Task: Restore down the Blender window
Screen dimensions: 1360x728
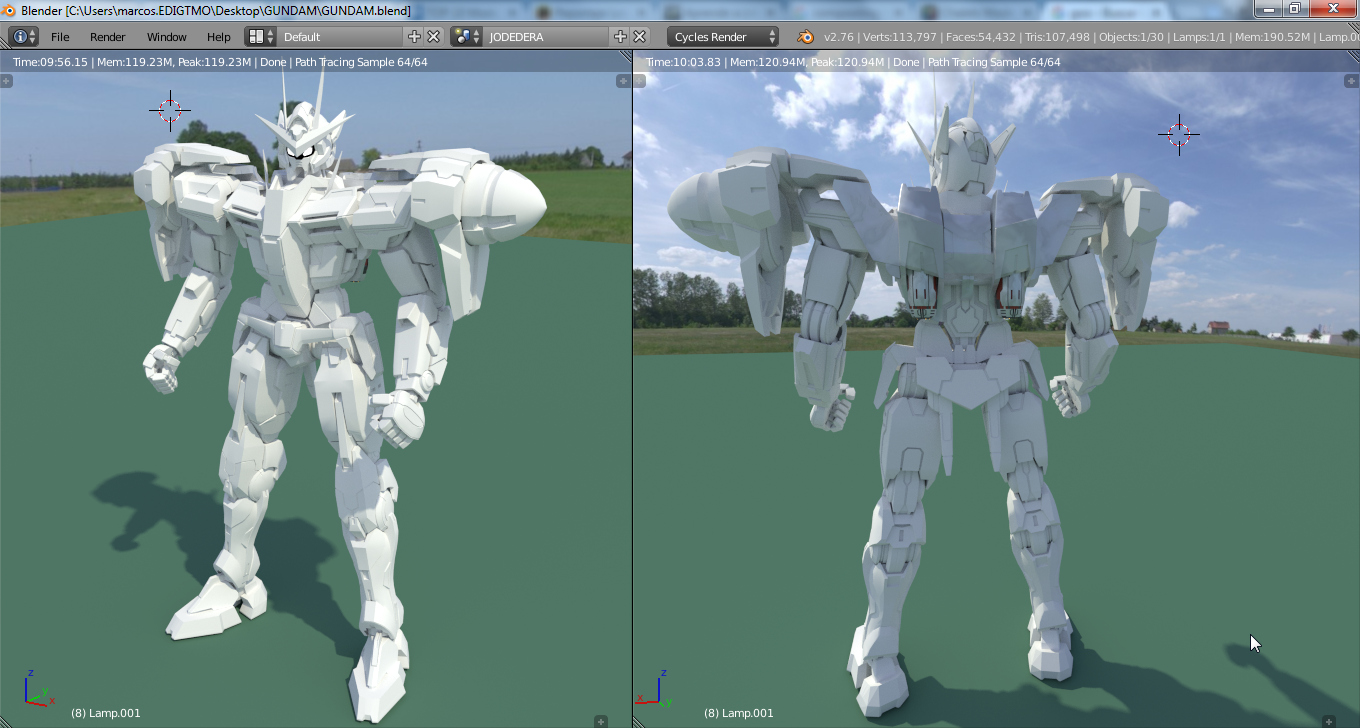Action: pos(1295,9)
